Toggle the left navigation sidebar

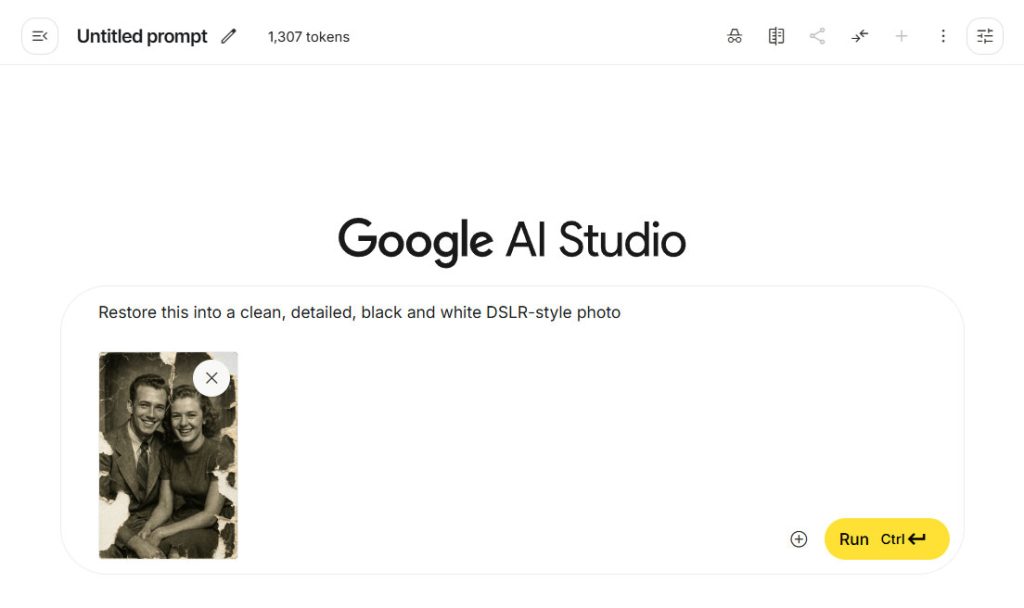pyautogui.click(x=40, y=37)
